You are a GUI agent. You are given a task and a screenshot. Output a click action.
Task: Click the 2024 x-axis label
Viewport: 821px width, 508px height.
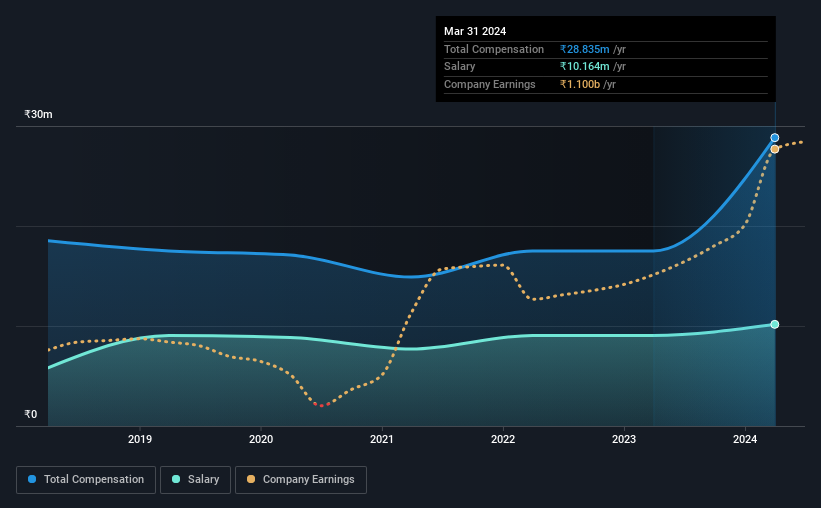pos(745,439)
